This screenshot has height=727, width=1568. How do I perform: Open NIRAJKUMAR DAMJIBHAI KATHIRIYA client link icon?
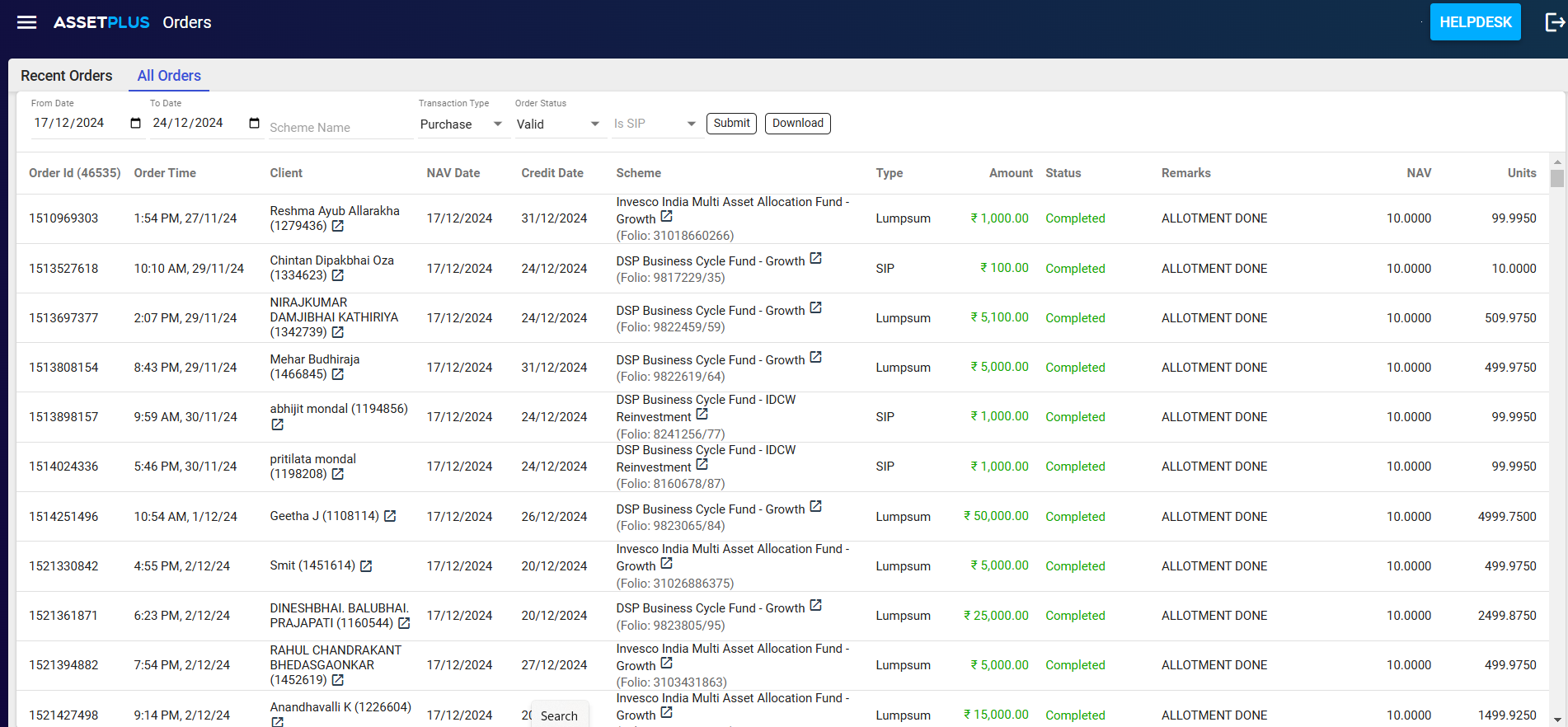(x=338, y=332)
